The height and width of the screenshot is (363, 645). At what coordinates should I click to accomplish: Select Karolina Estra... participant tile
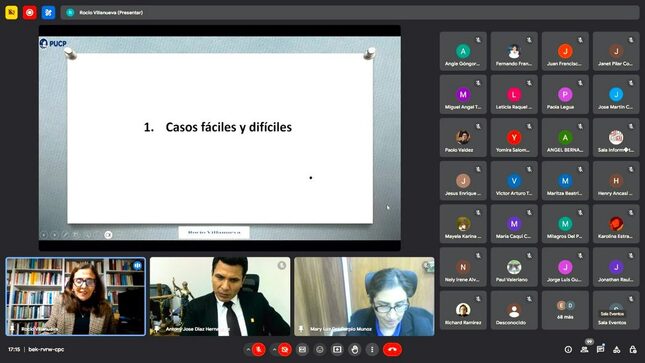(x=616, y=224)
